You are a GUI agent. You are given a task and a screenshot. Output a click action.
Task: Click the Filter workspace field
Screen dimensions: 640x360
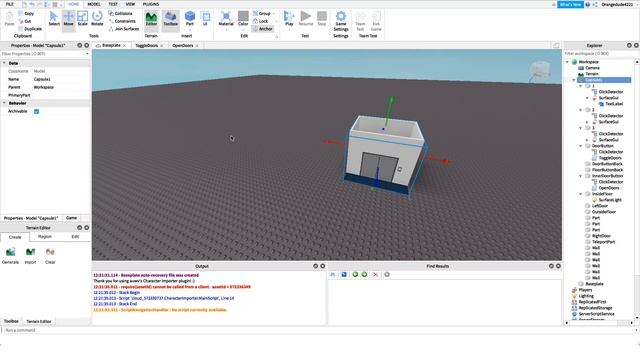click(598, 54)
